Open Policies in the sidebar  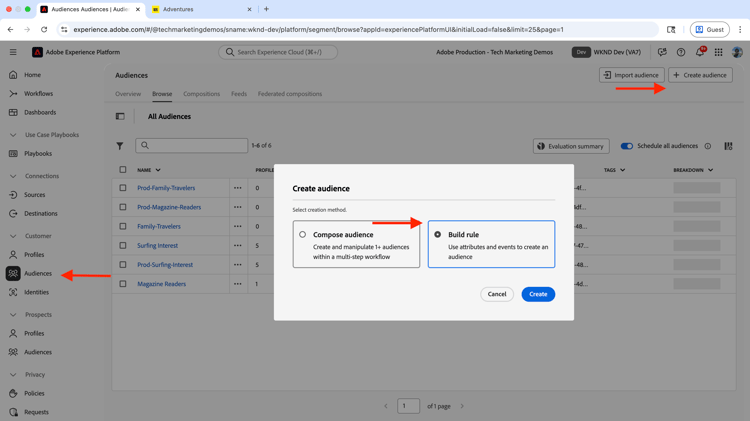click(34, 393)
